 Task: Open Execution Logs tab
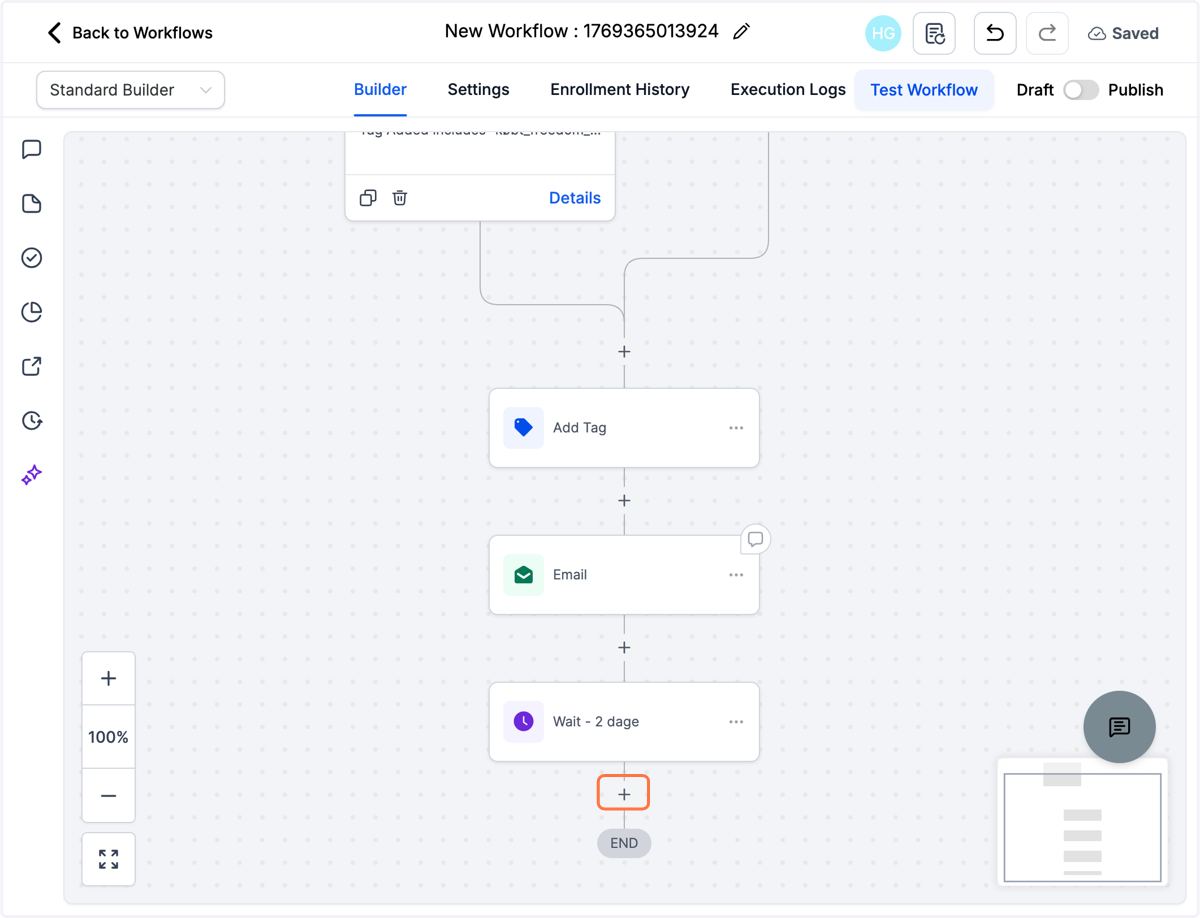[x=788, y=90]
